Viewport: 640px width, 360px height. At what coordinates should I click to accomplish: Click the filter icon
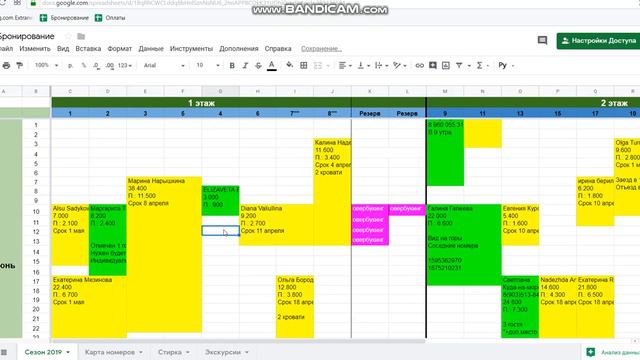(x=459, y=65)
